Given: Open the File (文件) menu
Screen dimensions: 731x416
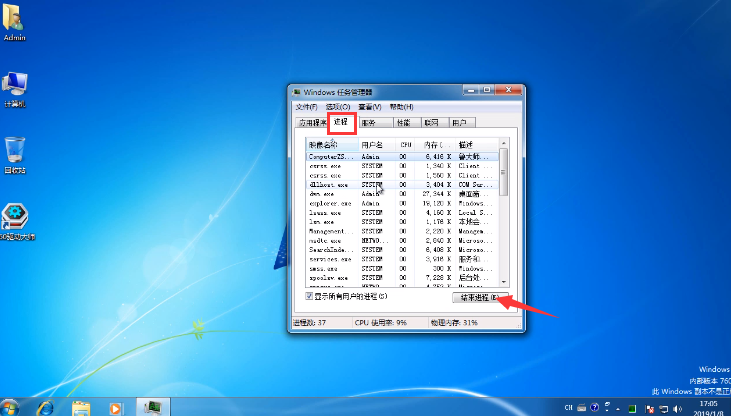Looking at the screenshot, I should [306, 107].
